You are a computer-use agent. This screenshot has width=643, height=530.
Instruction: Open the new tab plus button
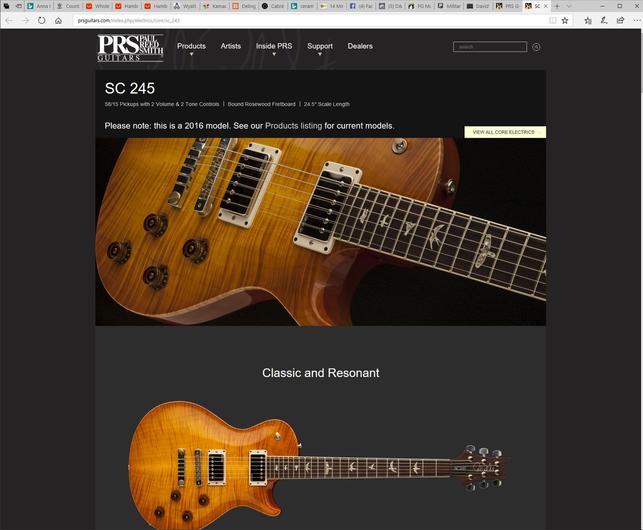557,6
